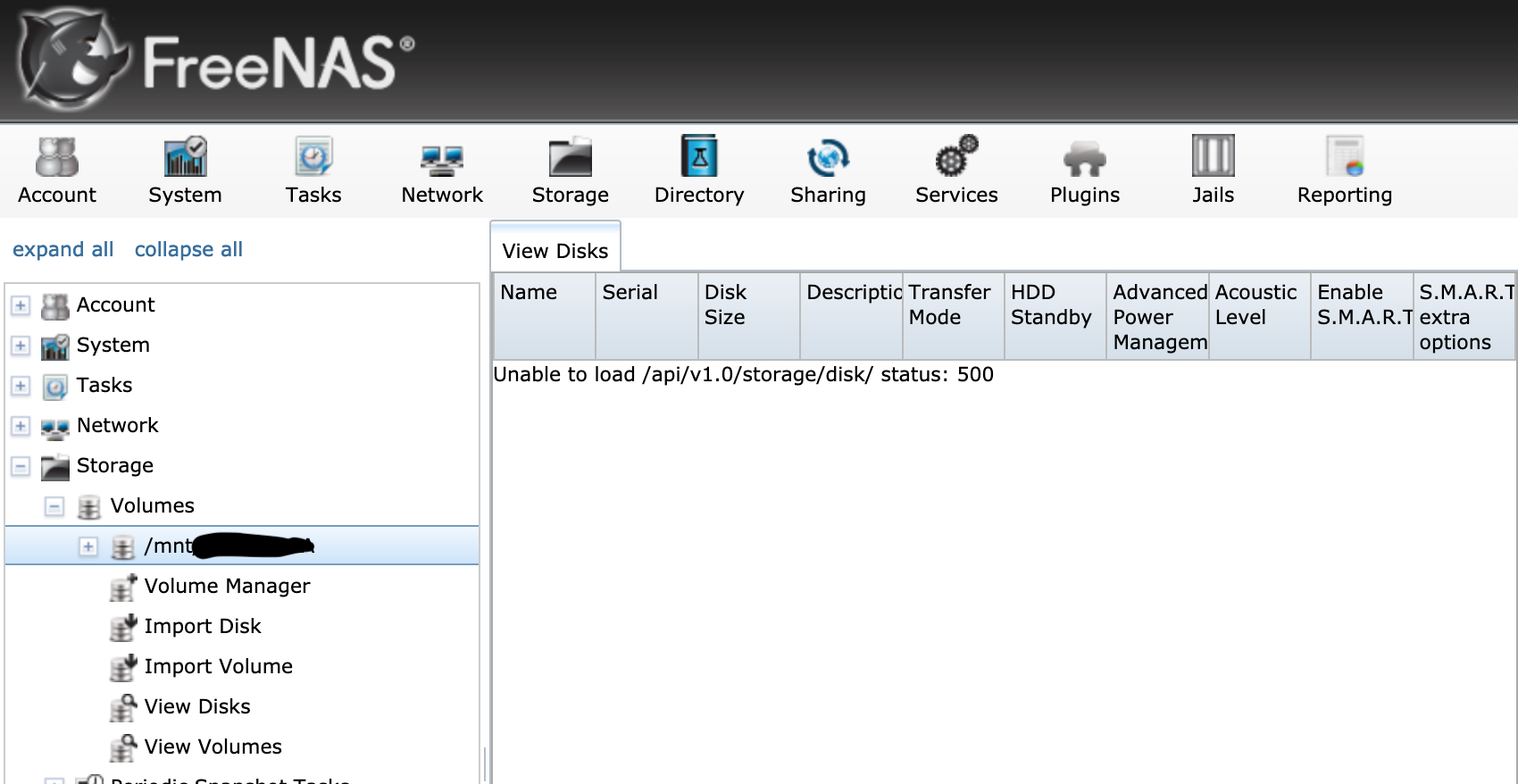Screen dimensions: 1518x784
Task: Sort by the HDD Standby column header
Action: click(1055, 316)
